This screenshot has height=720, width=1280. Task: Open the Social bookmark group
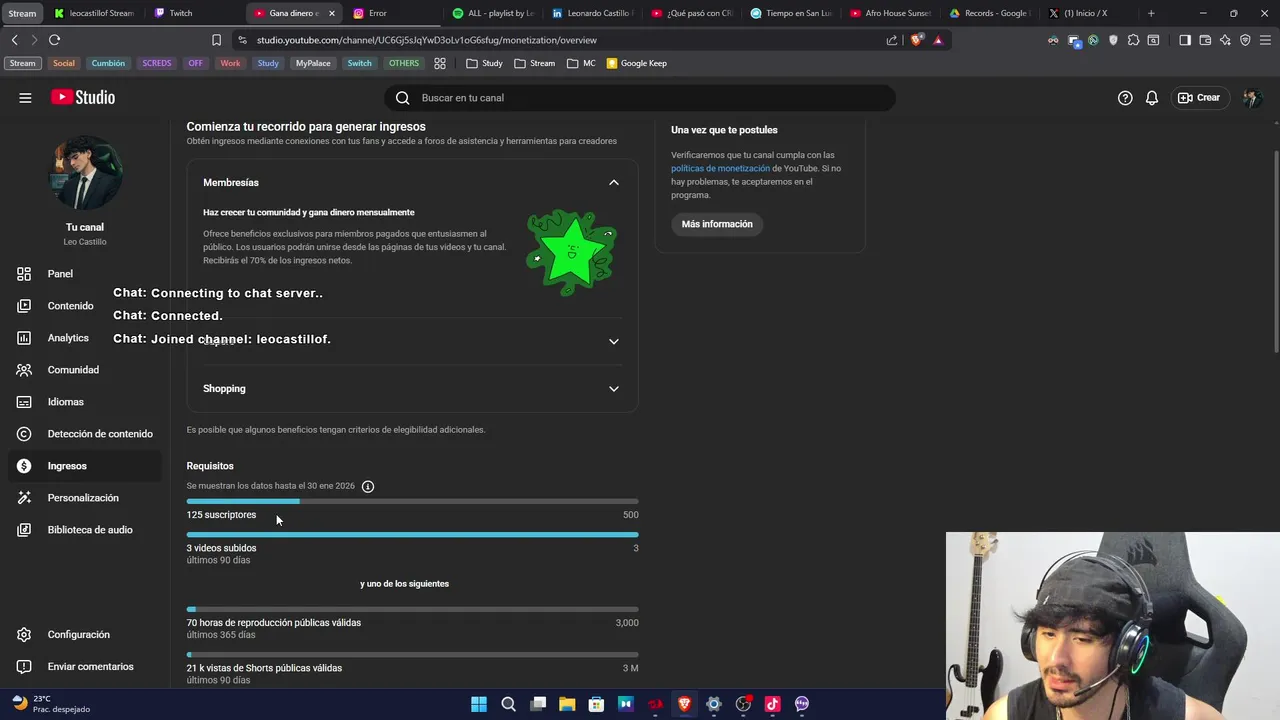64,63
